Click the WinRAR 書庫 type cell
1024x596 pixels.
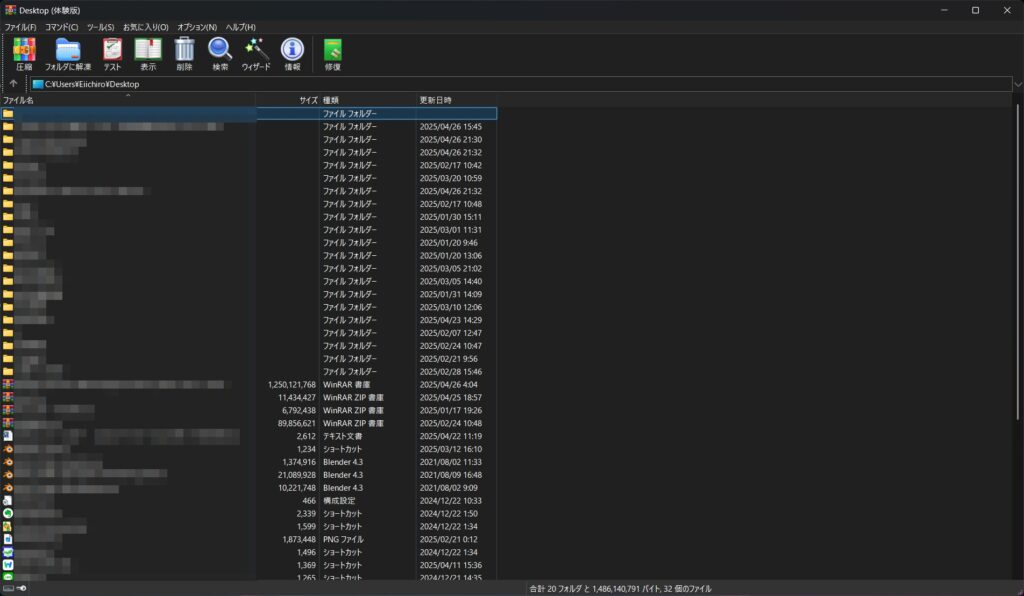point(346,384)
